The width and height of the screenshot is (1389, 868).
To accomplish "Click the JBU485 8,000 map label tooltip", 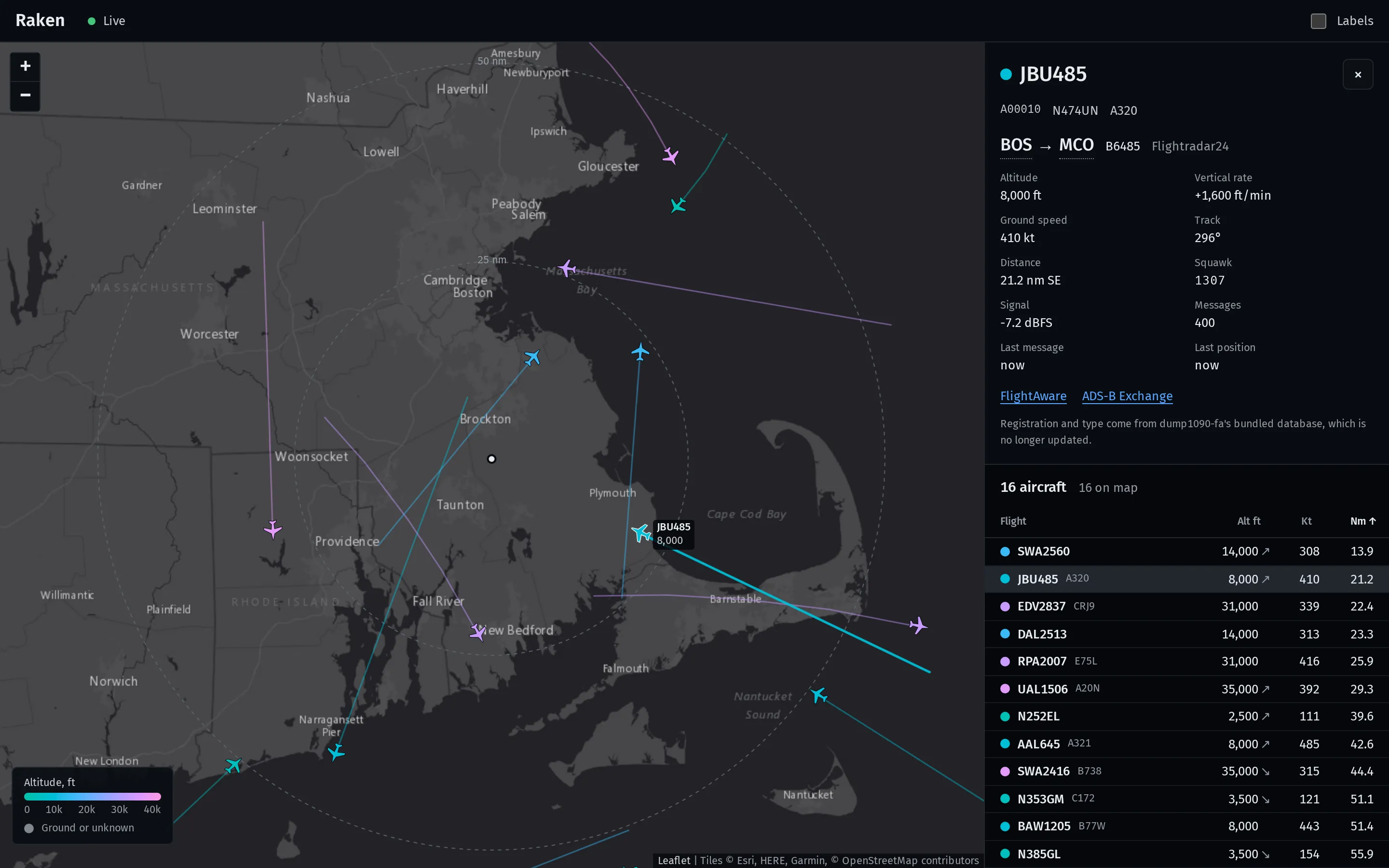I will point(673,534).
